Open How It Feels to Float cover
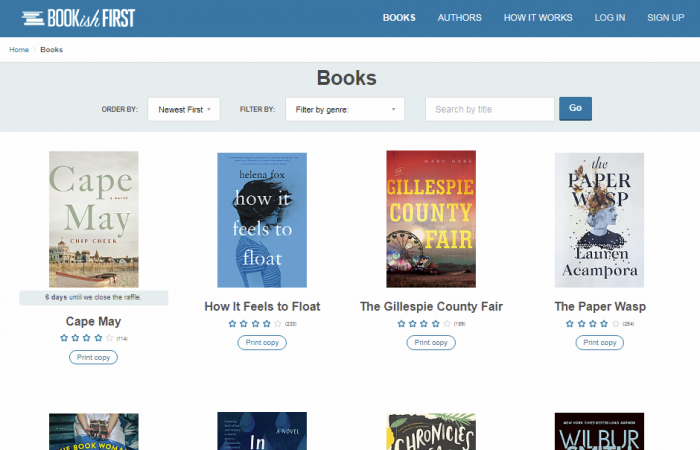700x450 pixels. click(x=262, y=220)
